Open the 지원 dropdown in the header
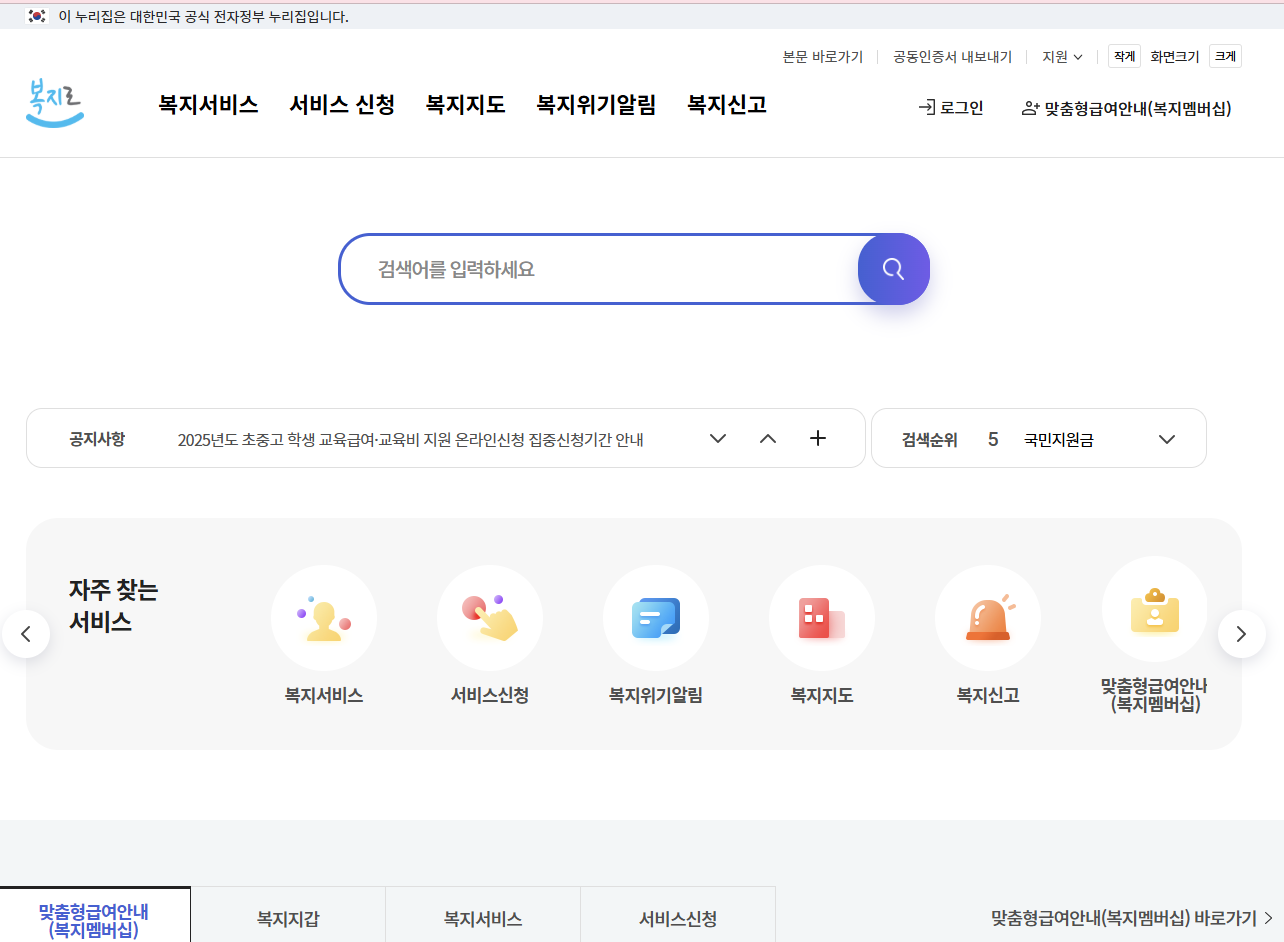Viewport: 1284px width, 942px height. click(1062, 57)
